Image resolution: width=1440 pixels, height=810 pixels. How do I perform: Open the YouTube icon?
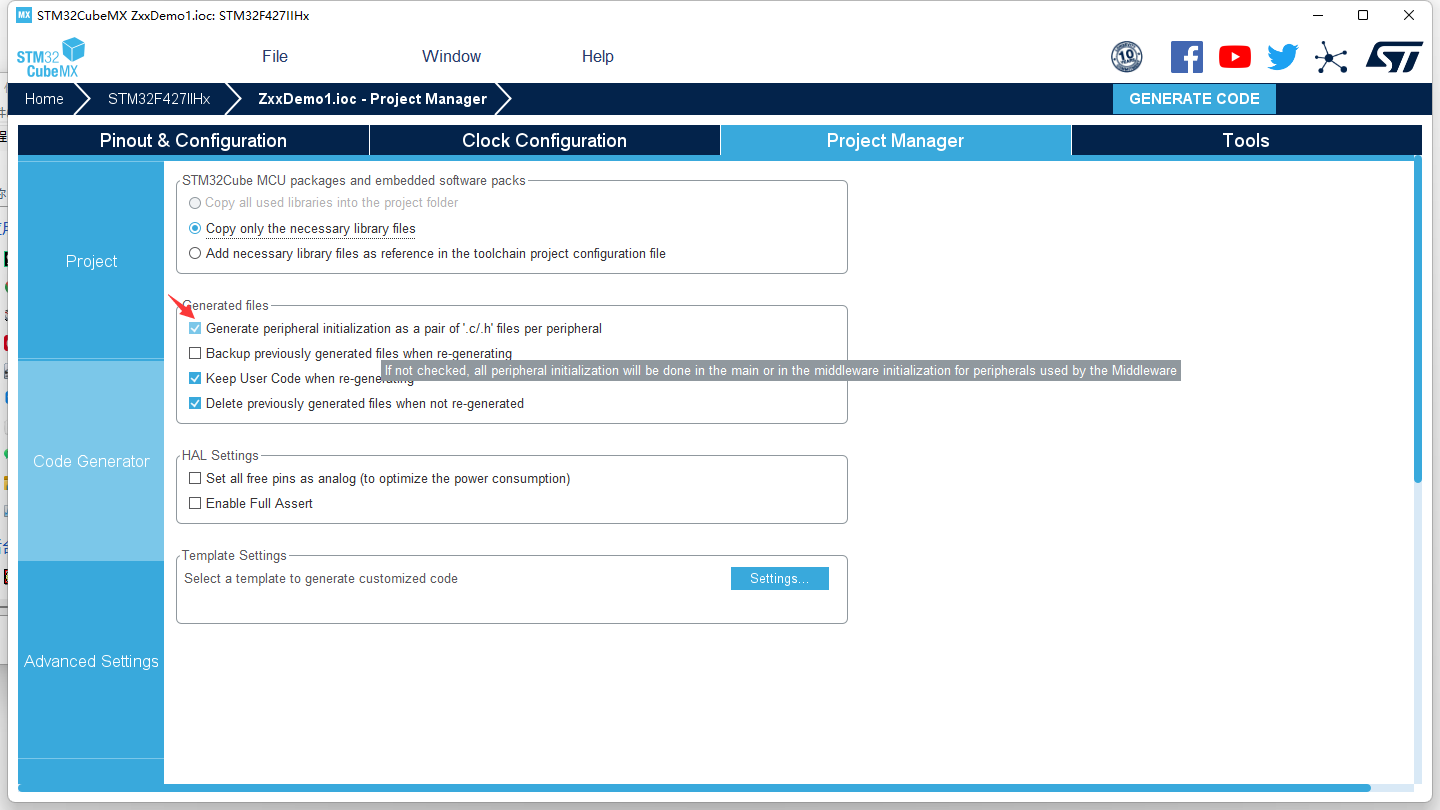[x=1235, y=57]
